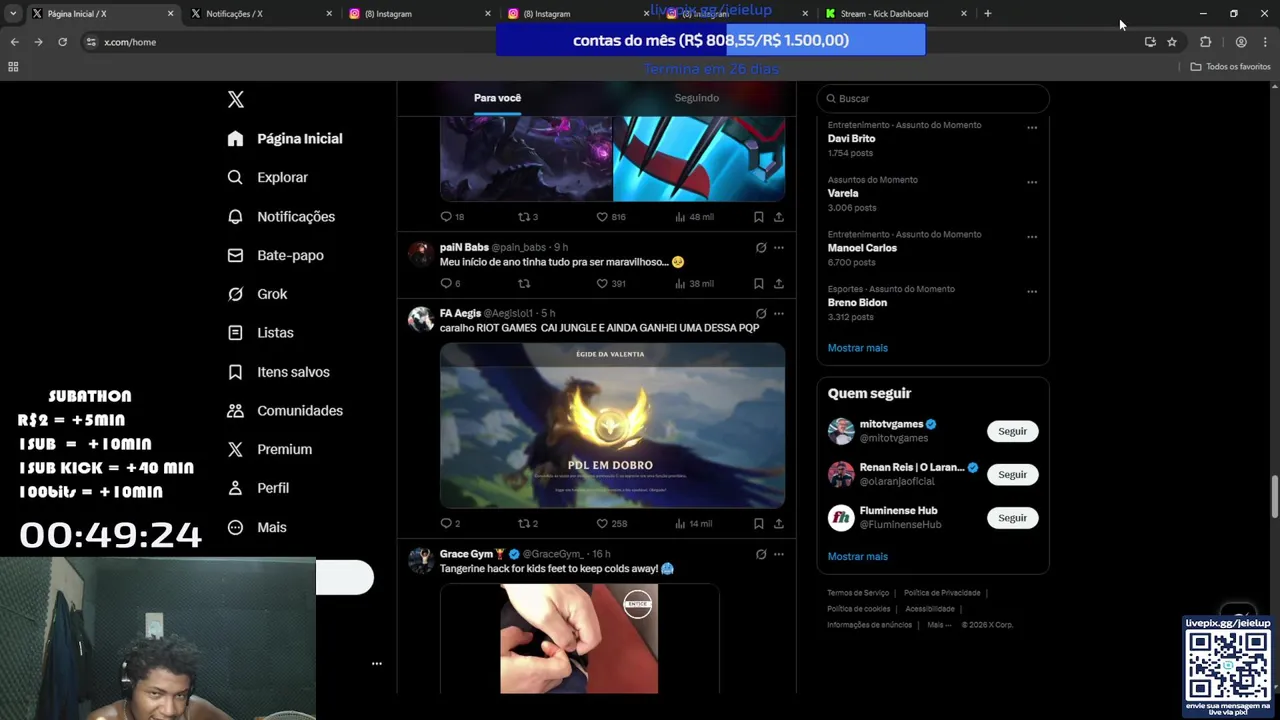The height and width of the screenshot is (720, 1280).
Task: Open Política de Privacidade link
Action: click(942, 593)
